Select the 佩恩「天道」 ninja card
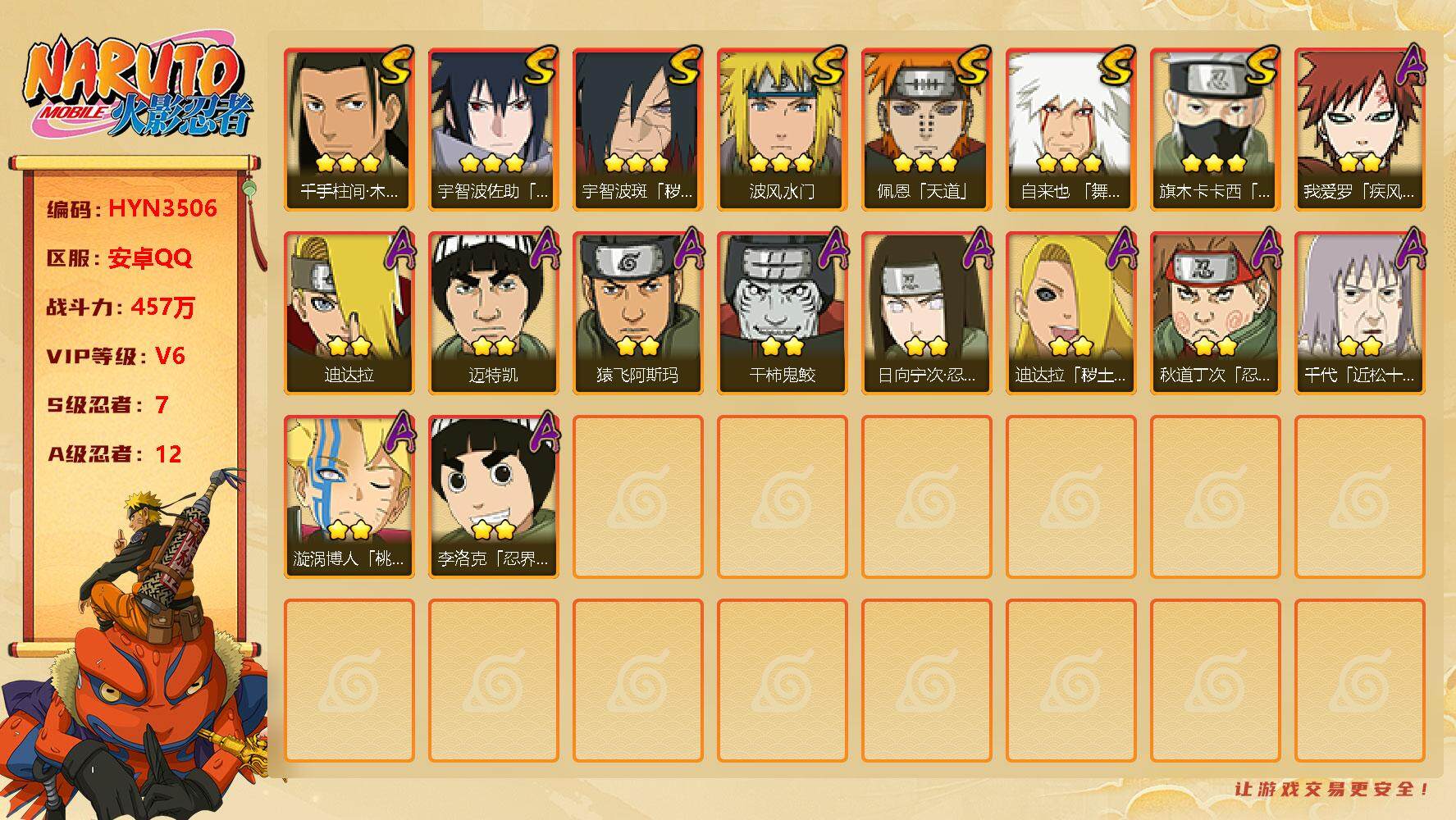Screen dimensions: 1456x820 point(926,130)
